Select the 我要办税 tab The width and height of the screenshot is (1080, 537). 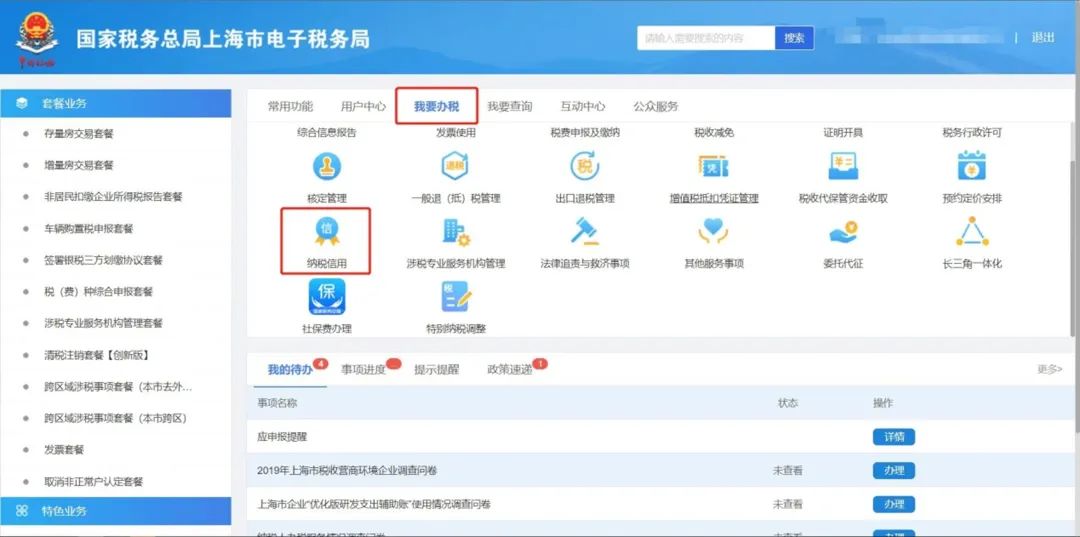[436, 106]
